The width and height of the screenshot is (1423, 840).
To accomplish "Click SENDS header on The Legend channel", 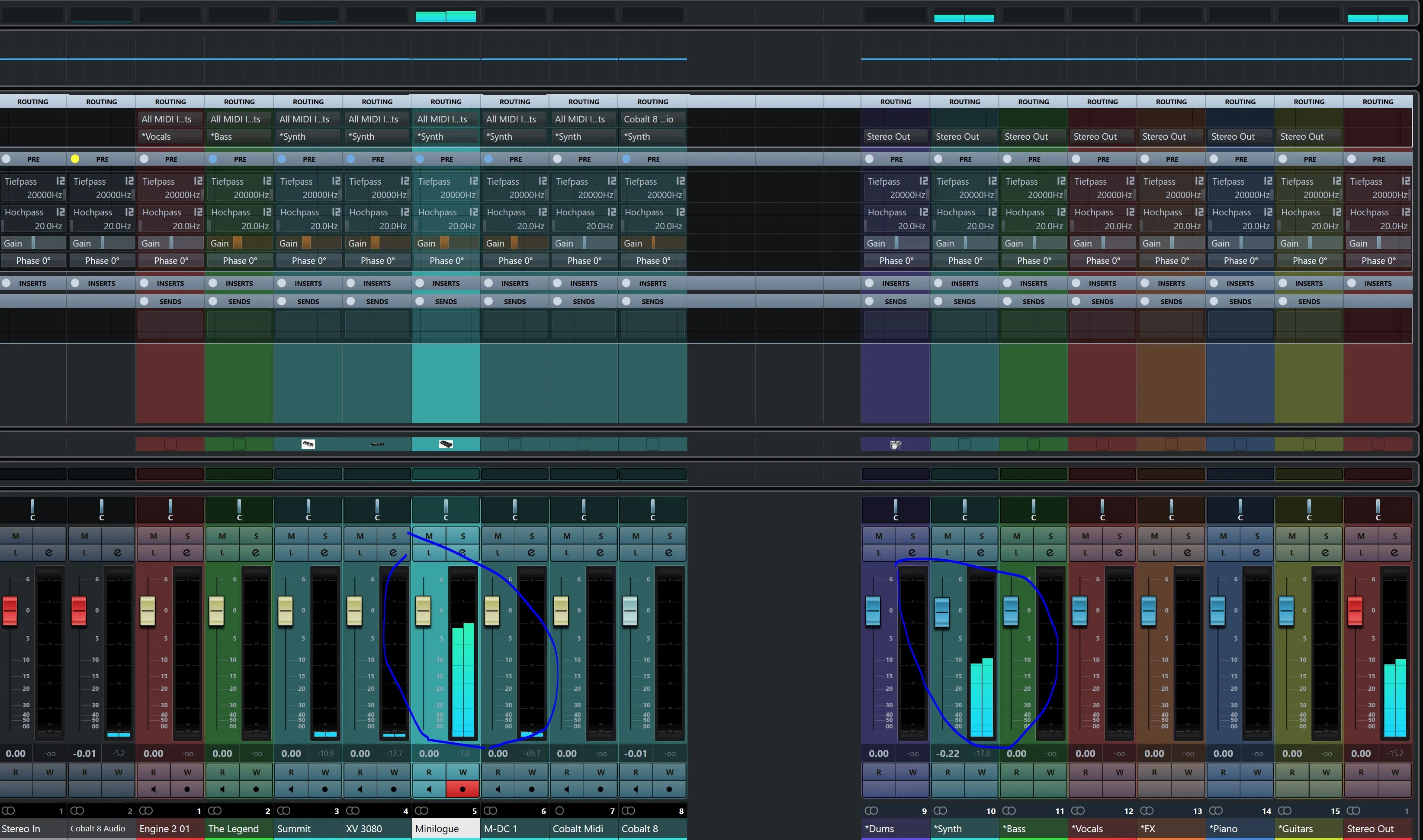I will (x=239, y=301).
